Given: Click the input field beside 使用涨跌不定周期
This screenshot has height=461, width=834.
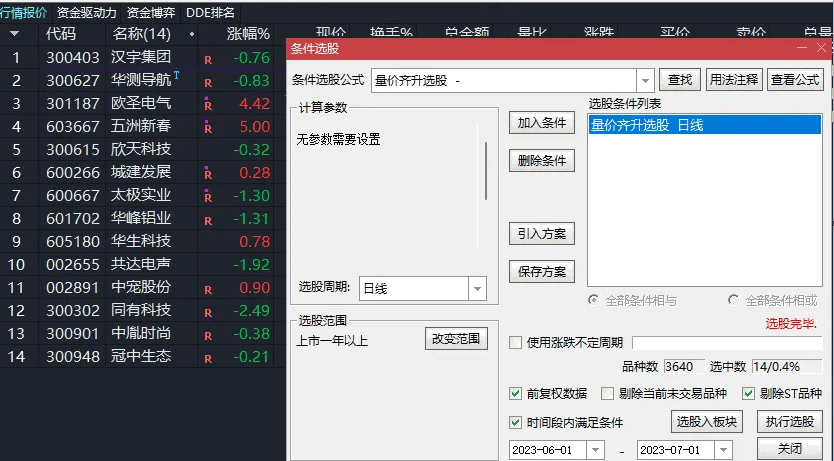Looking at the screenshot, I should coord(727,343).
